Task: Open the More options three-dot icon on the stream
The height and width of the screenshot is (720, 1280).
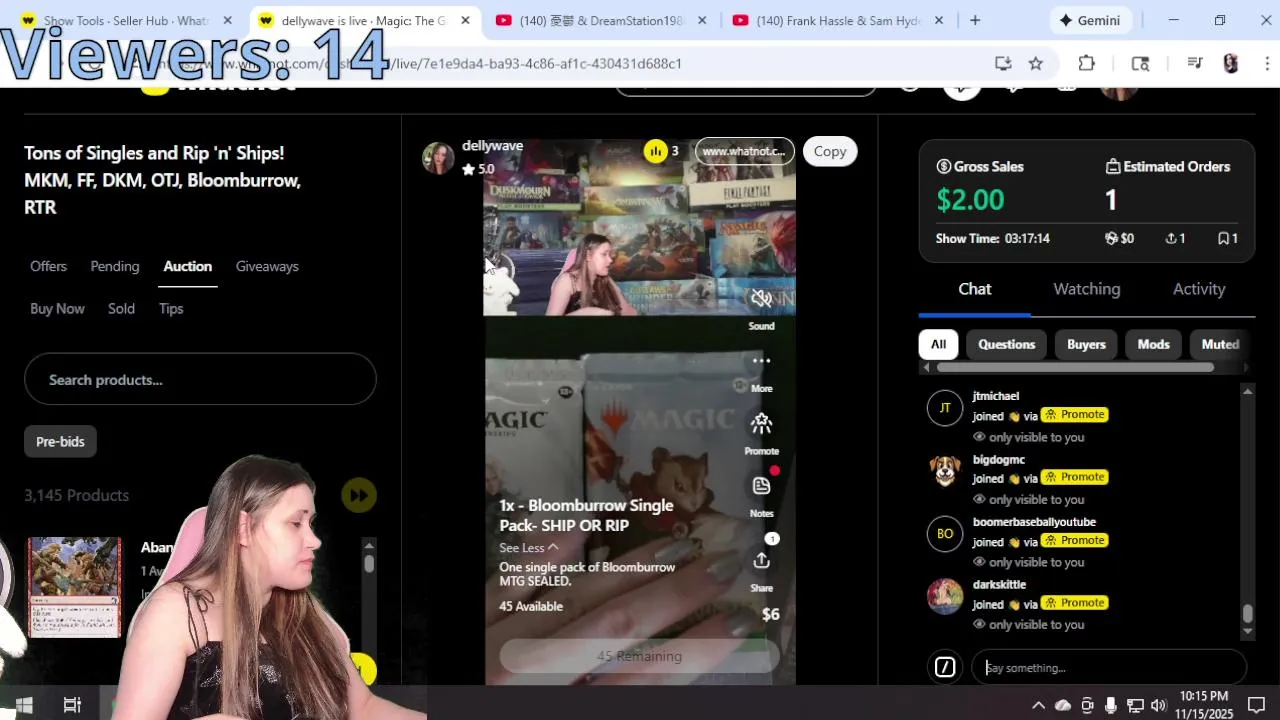Action: [761, 361]
